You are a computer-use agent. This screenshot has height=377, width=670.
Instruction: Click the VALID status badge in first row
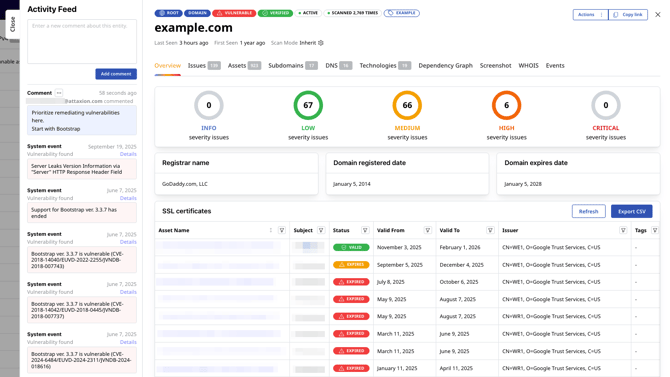pos(351,247)
